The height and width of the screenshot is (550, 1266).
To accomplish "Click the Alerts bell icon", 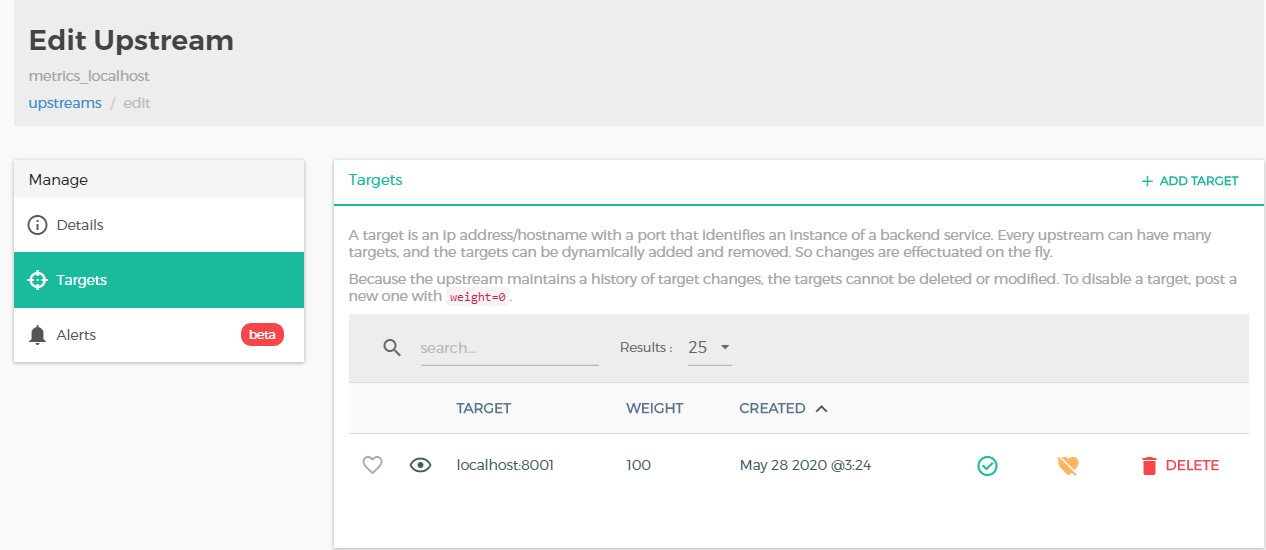I will coord(38,335).
